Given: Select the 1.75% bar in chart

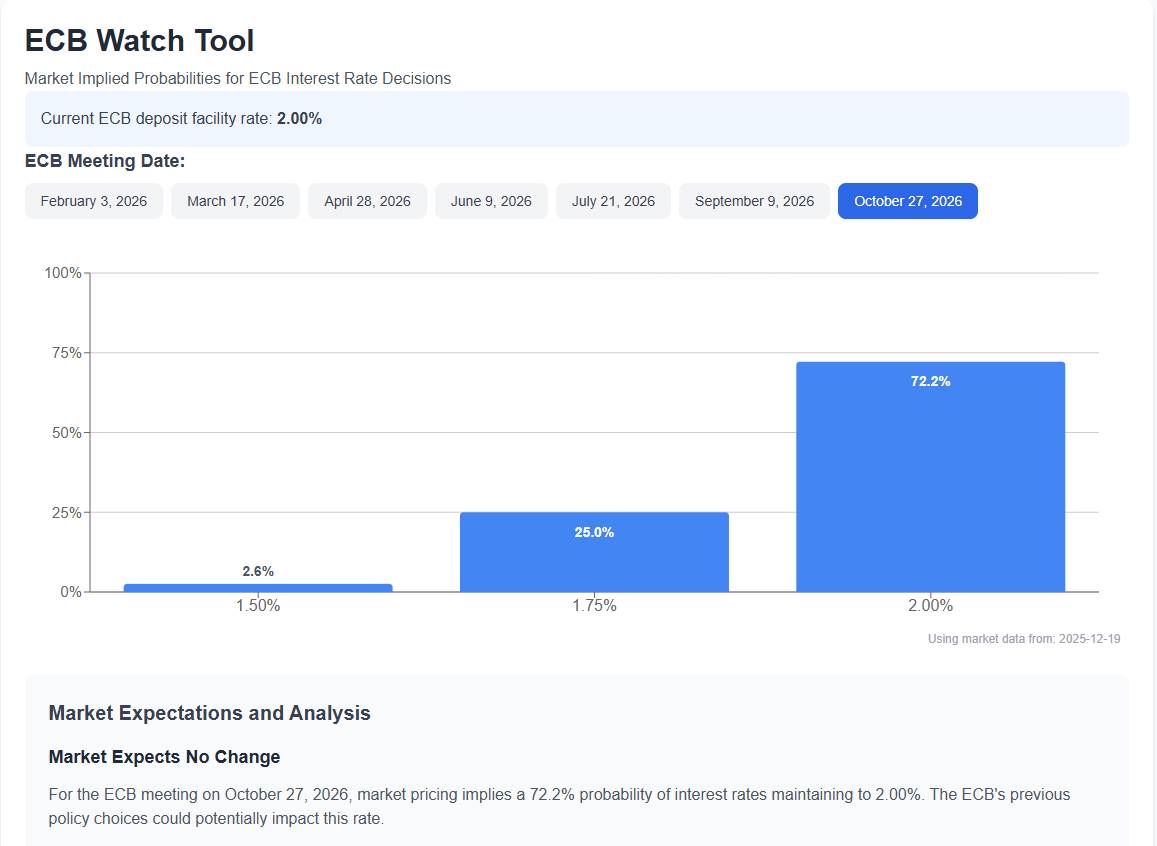Looking at the screenshot, I should tap(594, 555).
